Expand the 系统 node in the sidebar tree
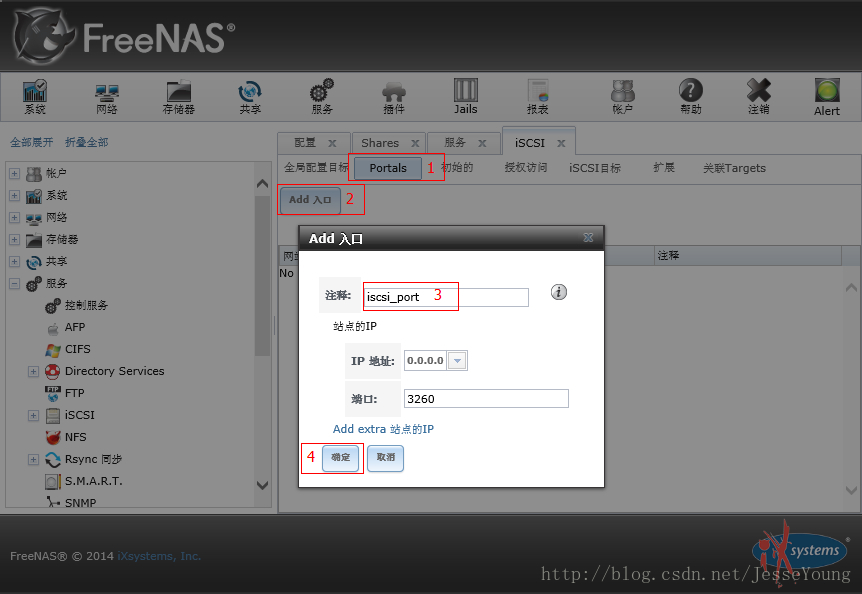 [14, 196]
